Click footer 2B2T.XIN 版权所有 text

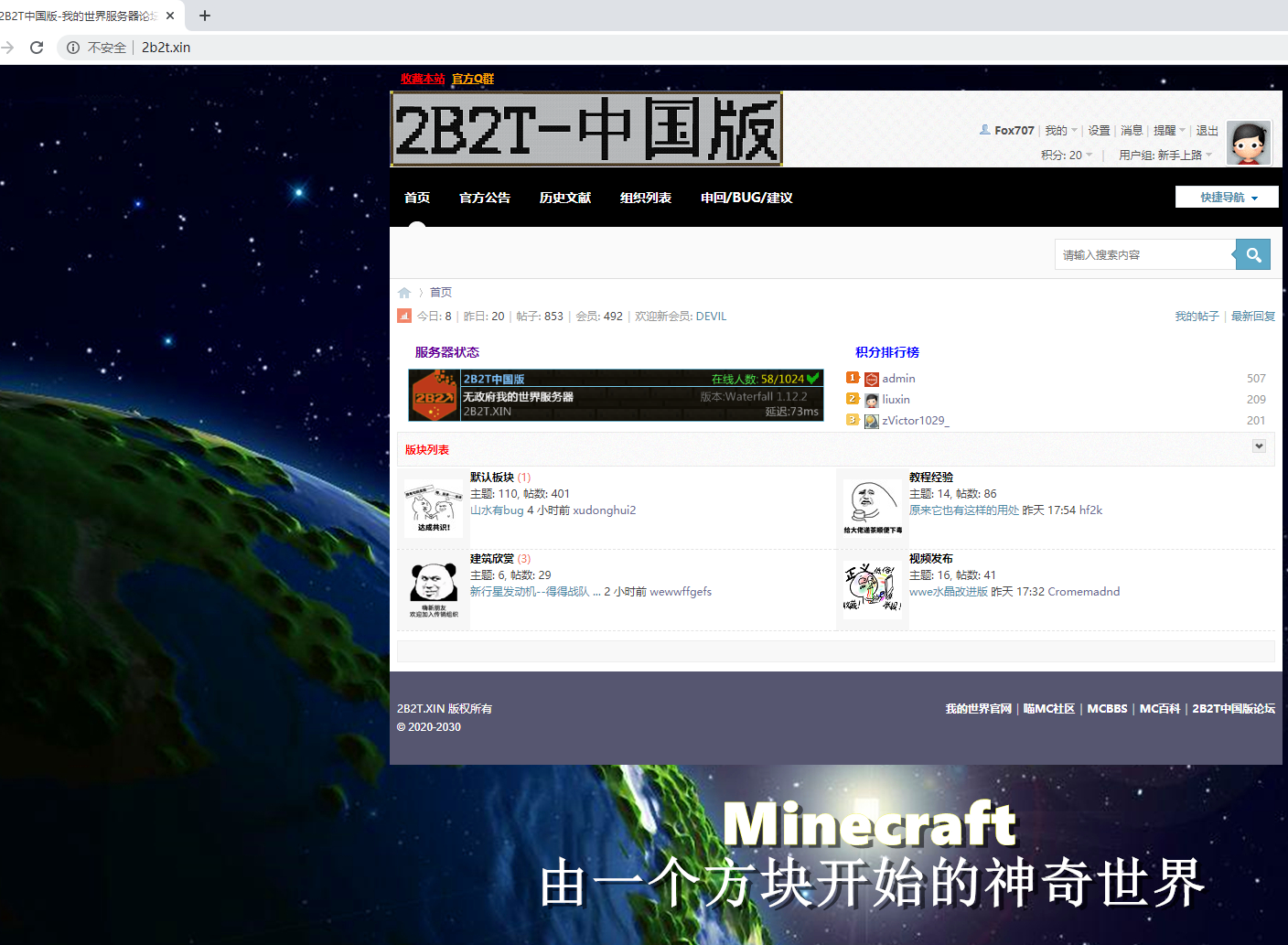pyautogui.click(x=445, y=709)
